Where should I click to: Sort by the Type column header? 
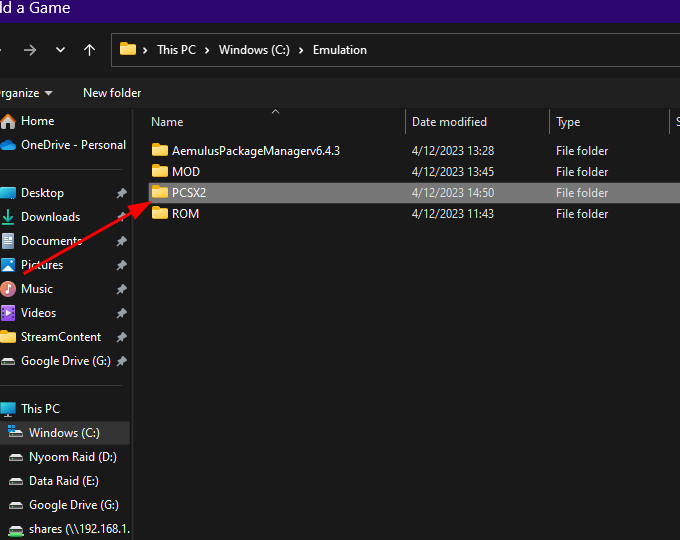point(568,122)
